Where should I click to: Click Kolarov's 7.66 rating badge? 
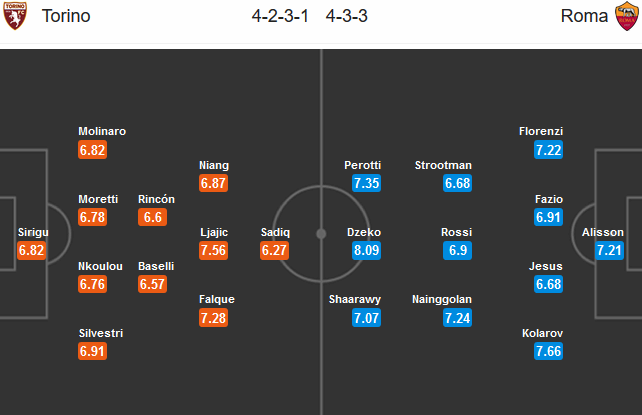(x=548, y=351)
